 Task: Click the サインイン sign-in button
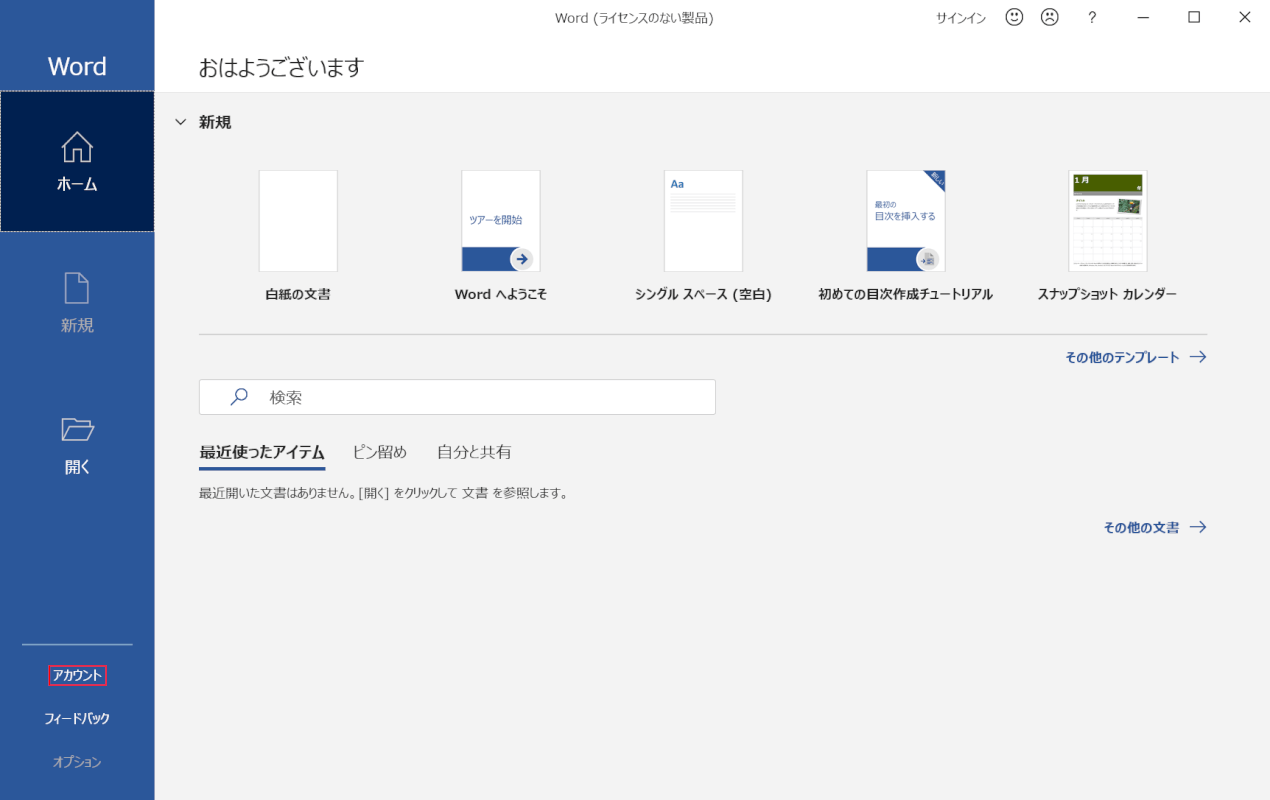click(x=960, y=18)
